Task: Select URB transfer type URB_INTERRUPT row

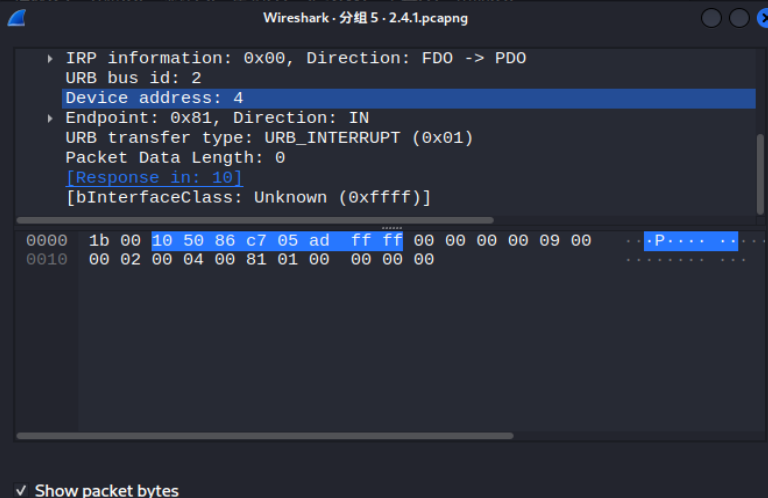Action: (x=269, y=138)
